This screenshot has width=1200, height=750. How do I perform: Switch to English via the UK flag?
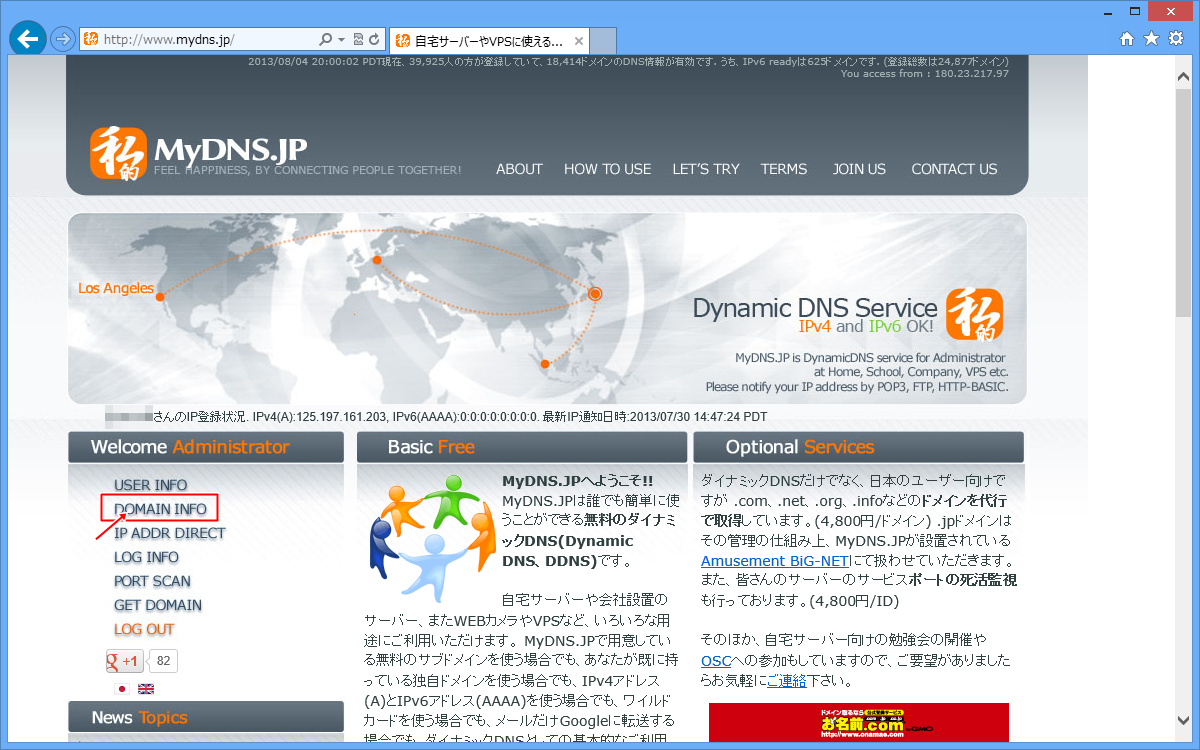(x=145, y=689)
